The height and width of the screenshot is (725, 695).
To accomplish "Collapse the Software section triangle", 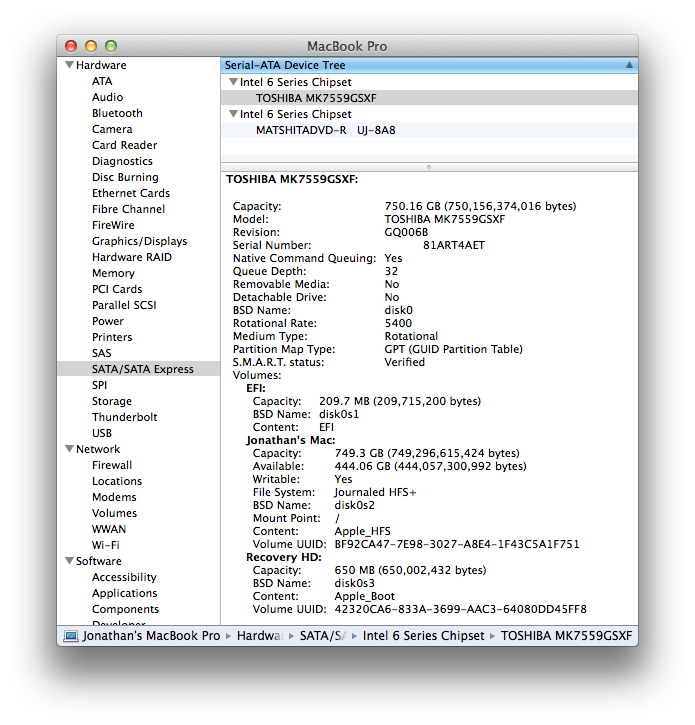I will coord(69,560).
